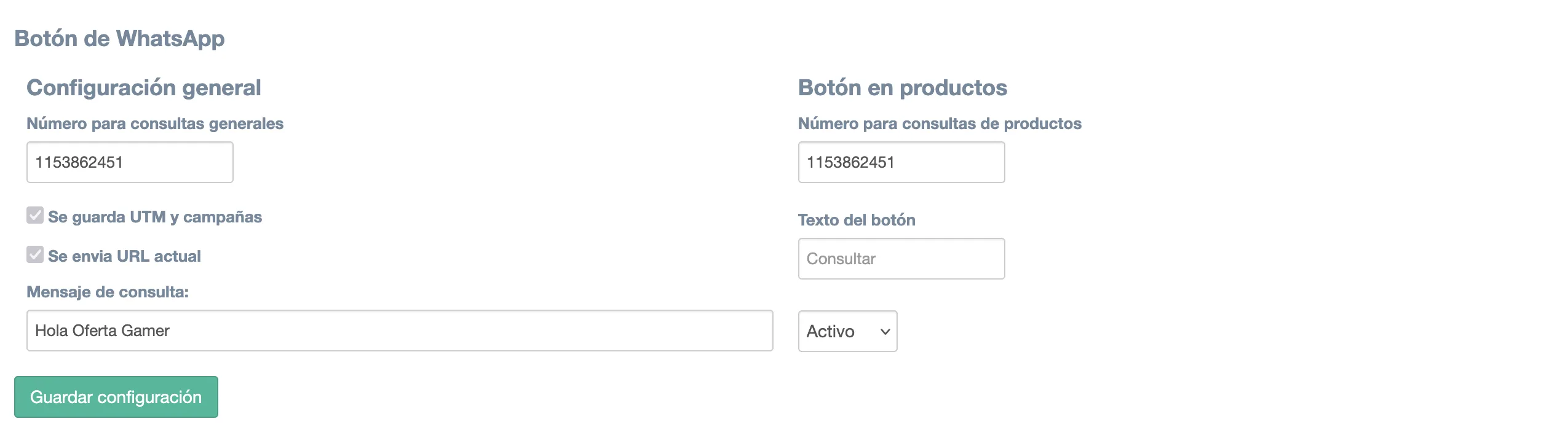Click the 'Configuración general' section heading
The width and height of the screenshot is (1568, 435).
tap(143, 87)
